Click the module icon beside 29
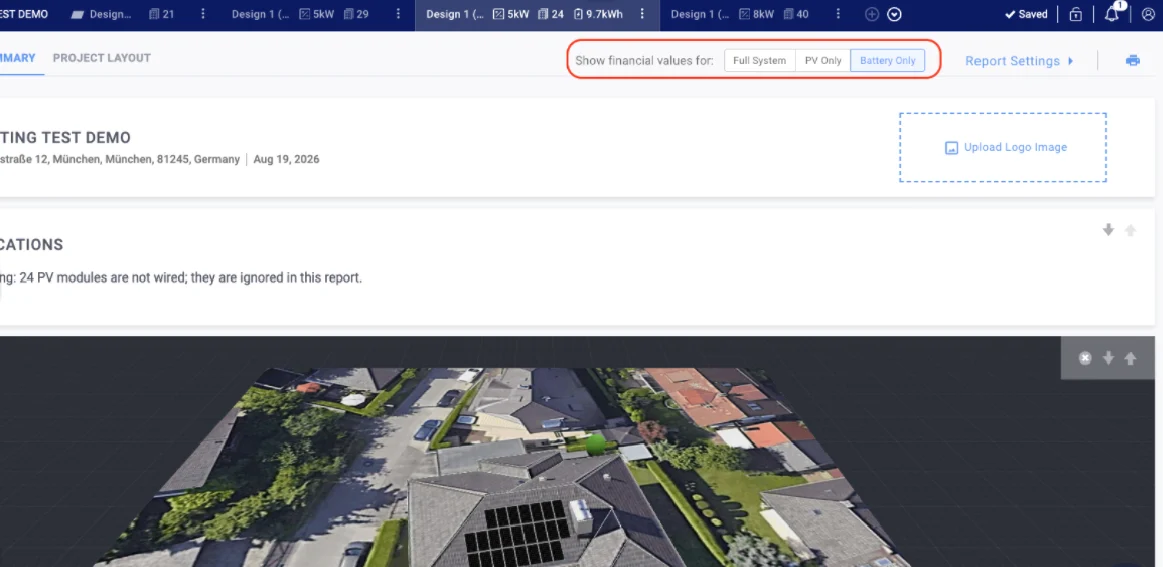The image size is (1163, 567). coord(347,14)
